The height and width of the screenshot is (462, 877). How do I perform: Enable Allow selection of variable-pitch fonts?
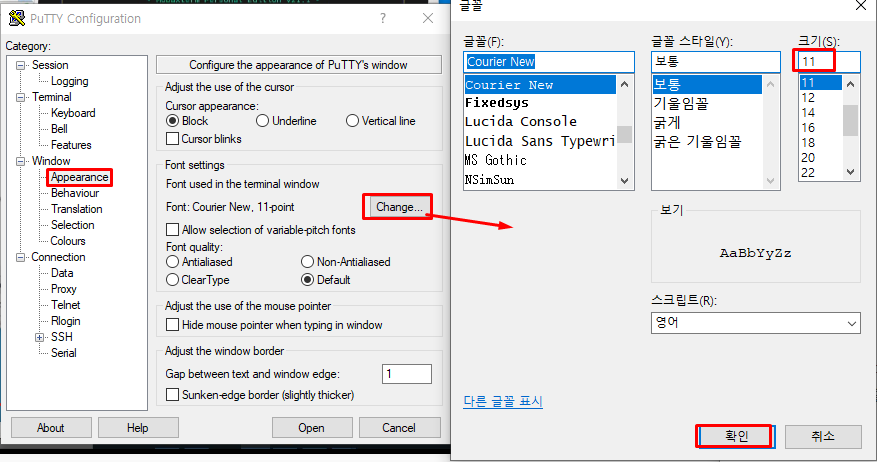pyautogui.click(x=173, y=230)
